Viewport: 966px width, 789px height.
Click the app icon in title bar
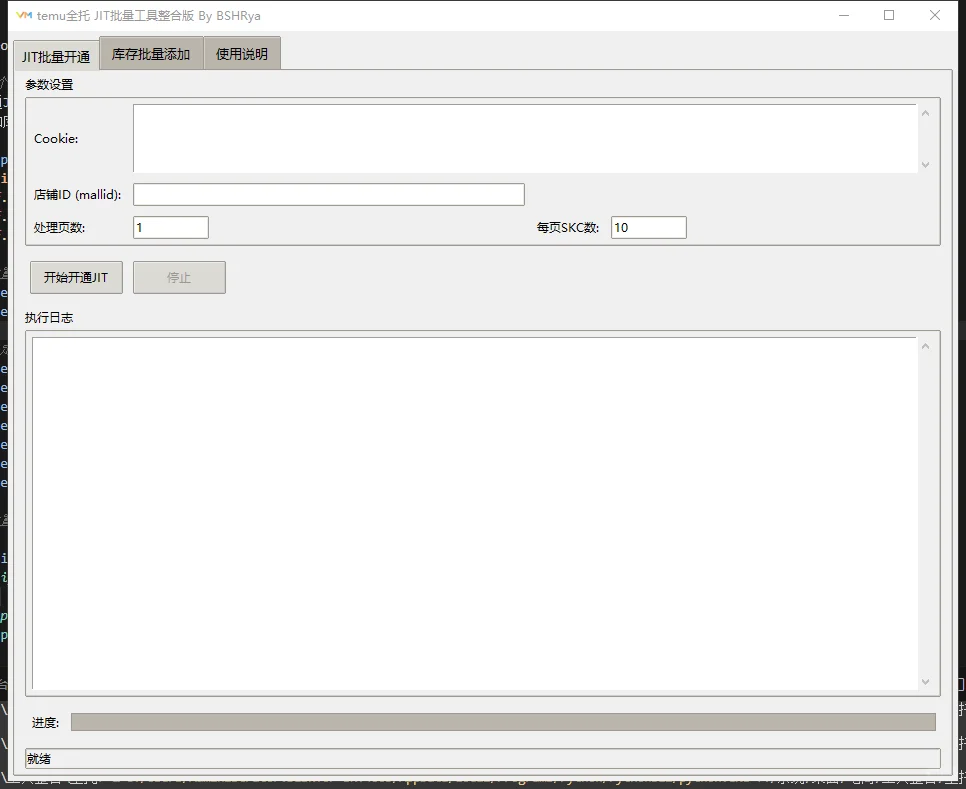pos(23,15)
